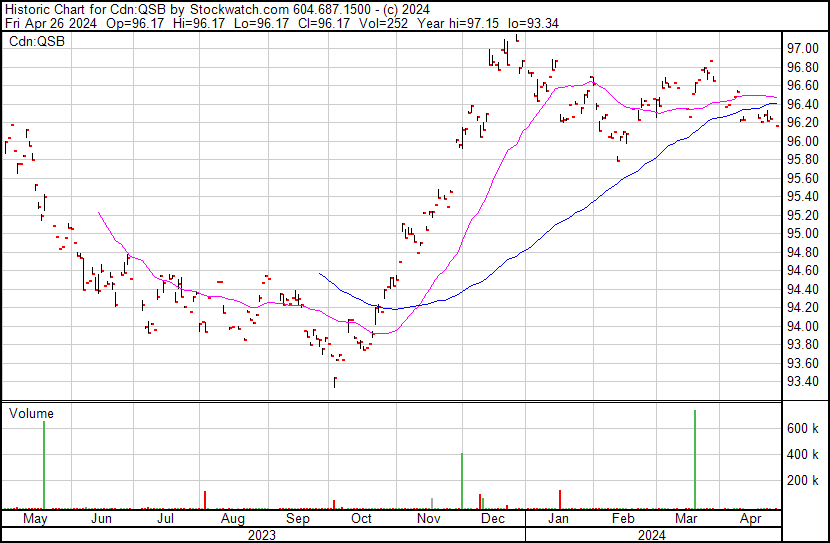Viewport: 830px width, 543px height.
Task: Click the Year hi=97.15 header value
Action: pos(458,23)
